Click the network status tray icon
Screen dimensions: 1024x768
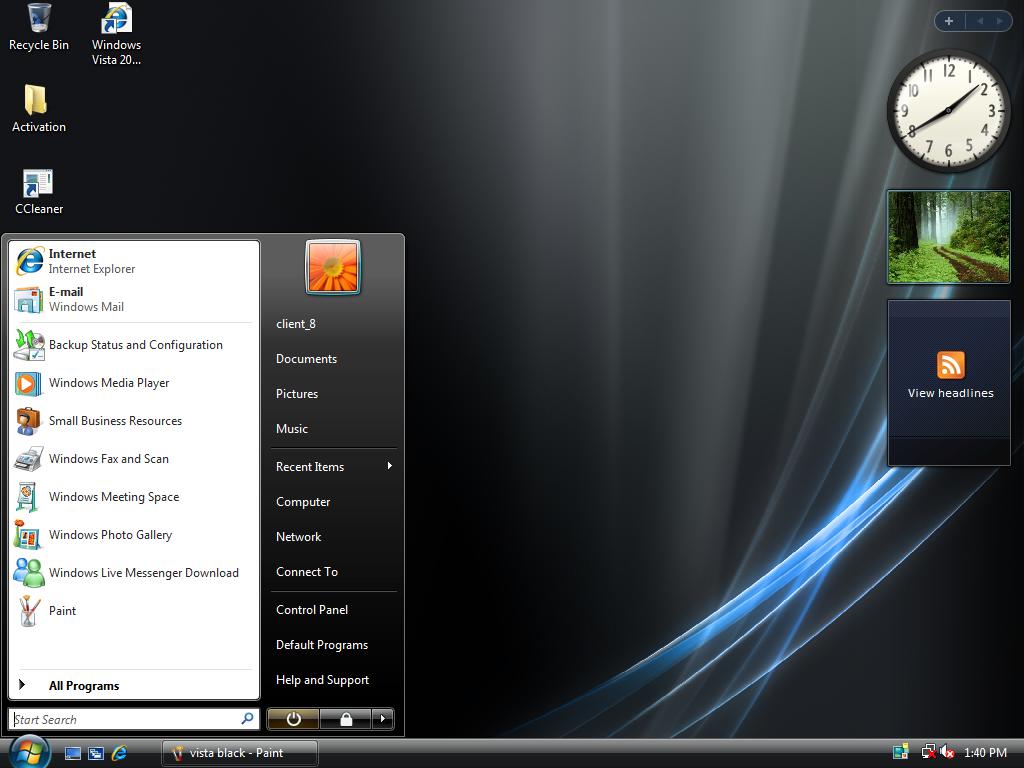pos(928,752)
